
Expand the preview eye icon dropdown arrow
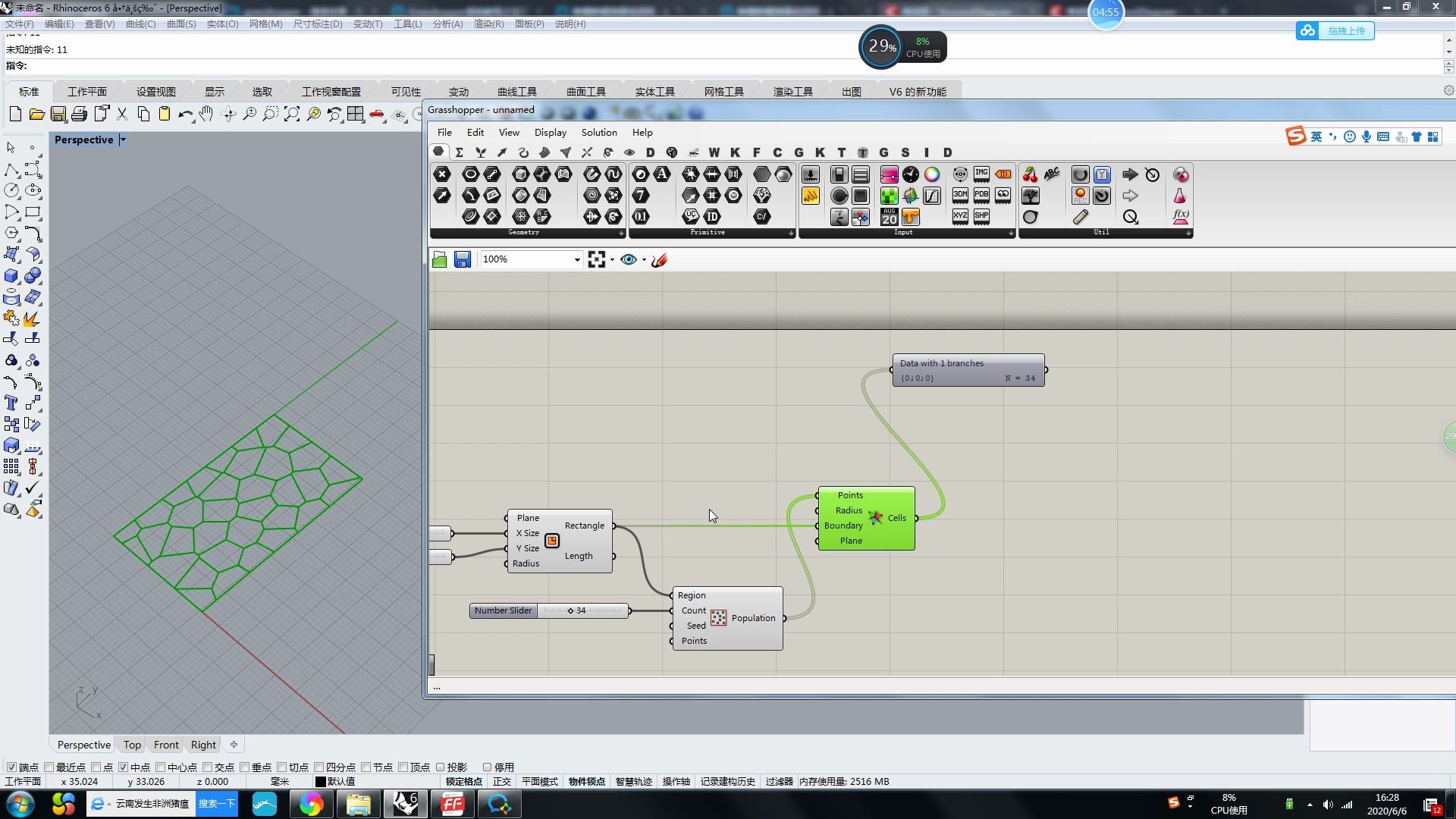(644, 260)
